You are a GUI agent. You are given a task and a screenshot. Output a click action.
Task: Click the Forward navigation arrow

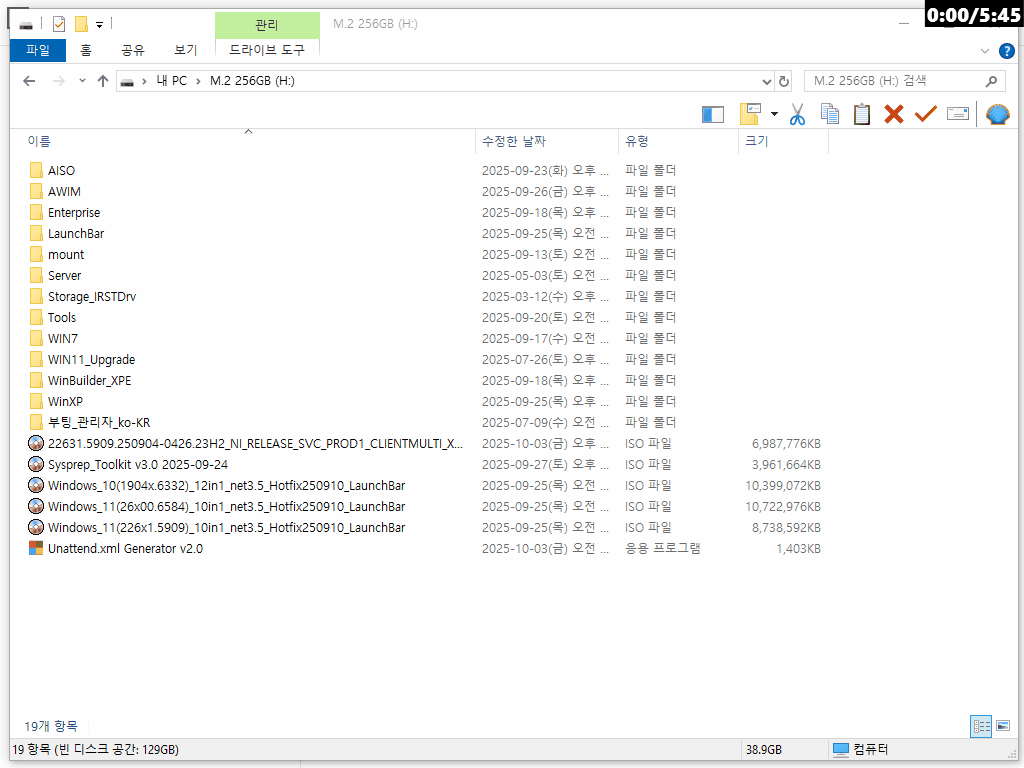pyautogui.click(x=59, y=81)
